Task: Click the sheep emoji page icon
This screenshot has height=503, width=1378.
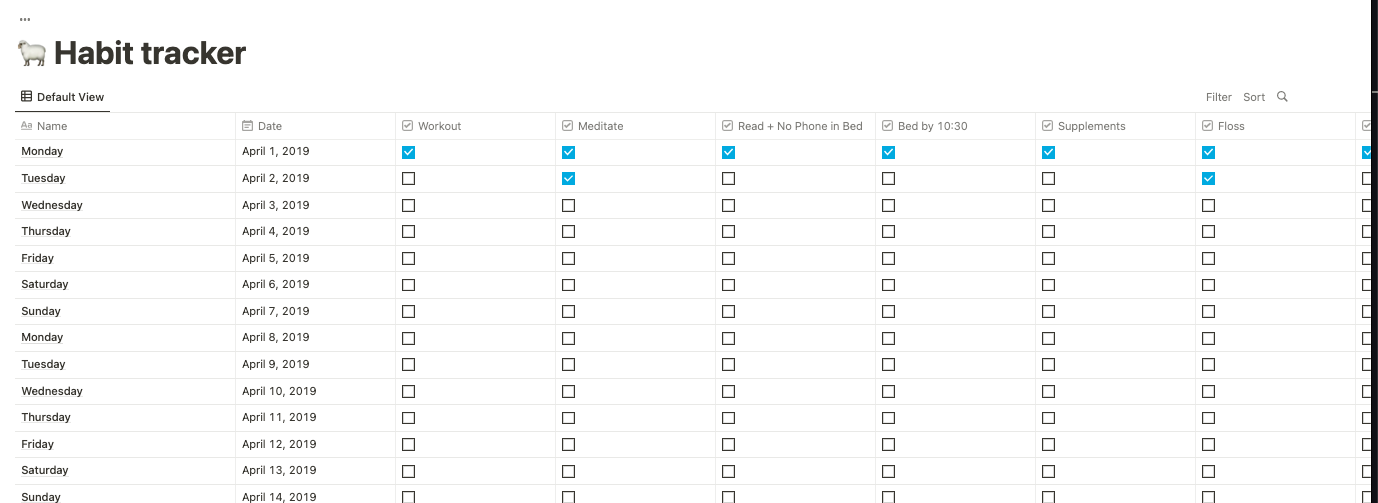Action: pyautogui.click(x=32, y=53)
